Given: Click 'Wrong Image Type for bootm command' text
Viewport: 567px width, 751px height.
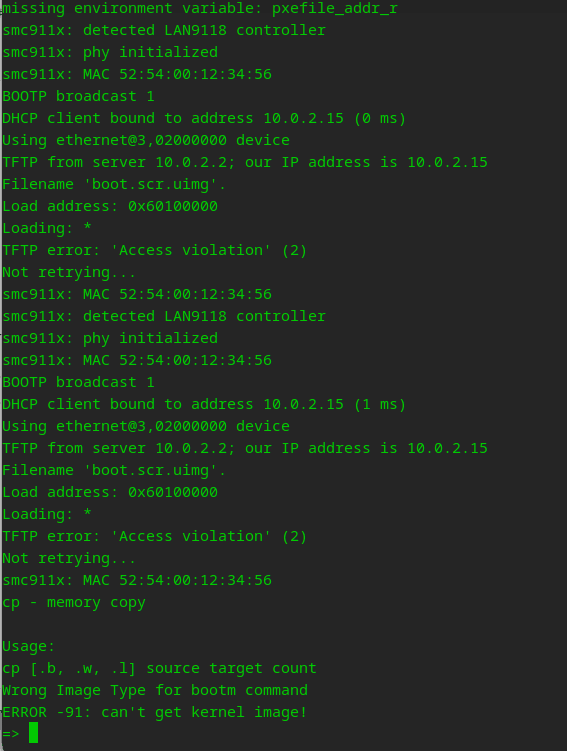Looking at the screenshot, I should coord(155,690).
